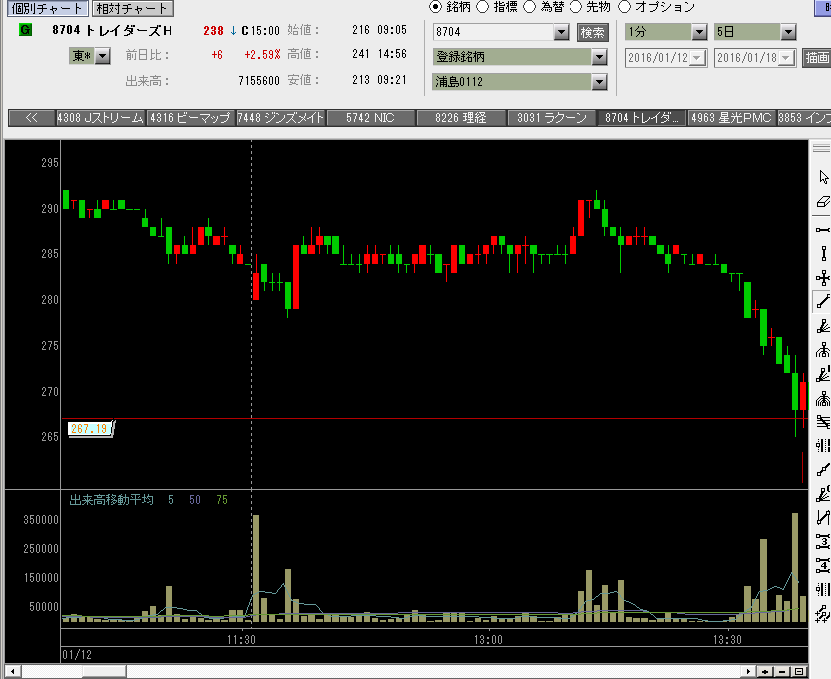Click the square reset button beside zoom minus
Viewport: 831px width, 679px height.
pyautogui.click(x=799, y=672)
